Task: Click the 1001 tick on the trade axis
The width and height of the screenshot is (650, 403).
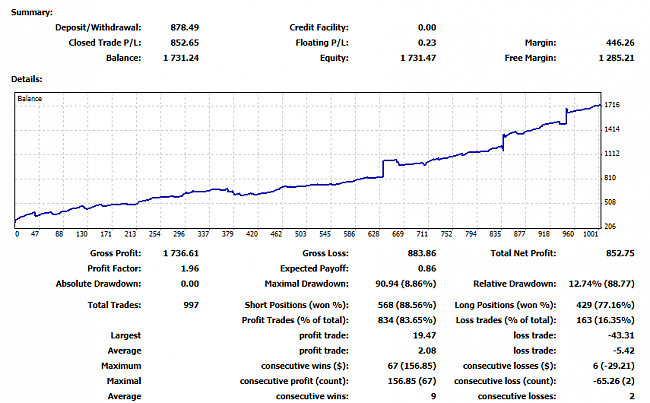Action: 591,234
